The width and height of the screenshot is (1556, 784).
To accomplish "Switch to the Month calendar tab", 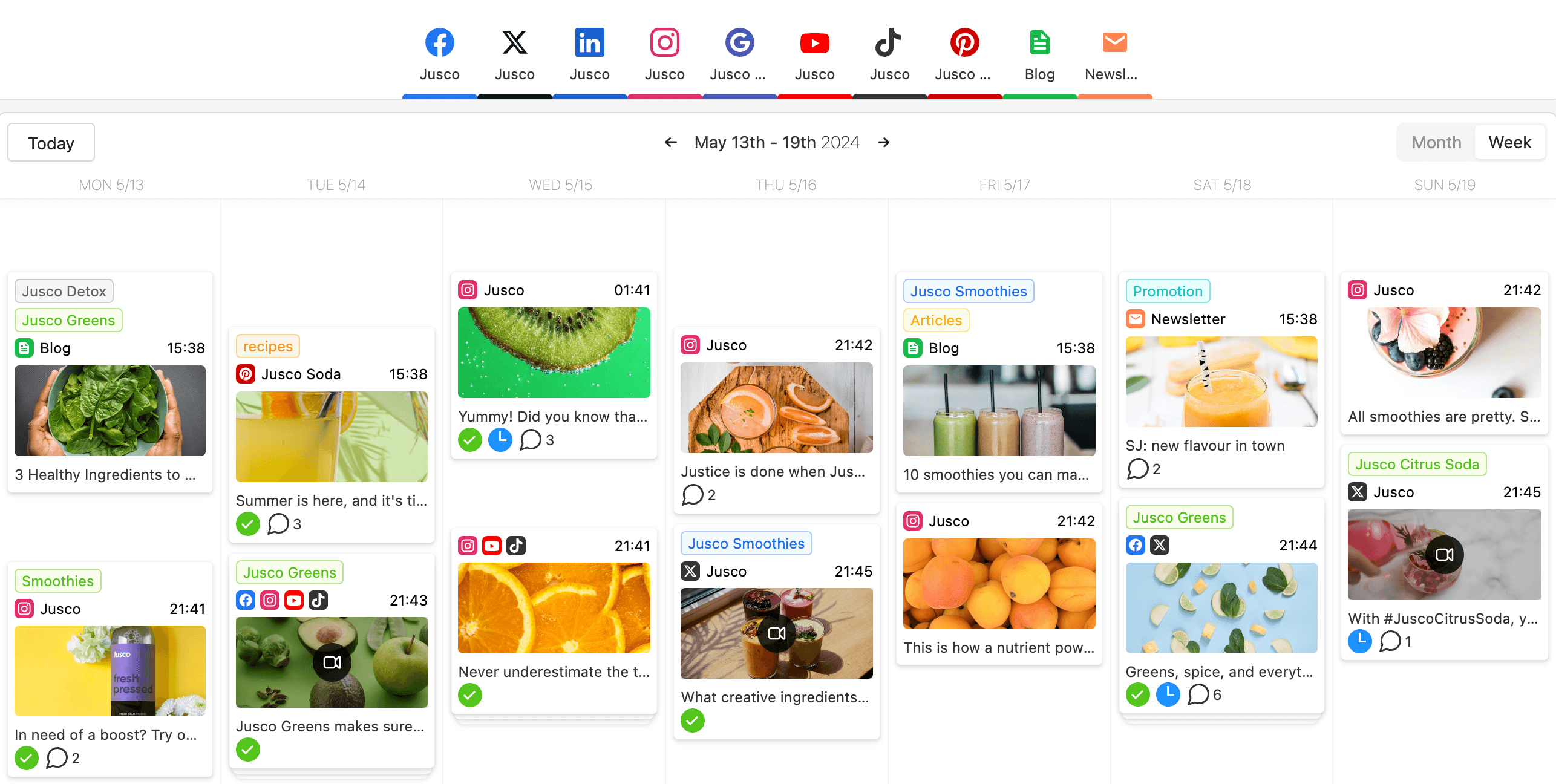I will tap(1436, 142).
